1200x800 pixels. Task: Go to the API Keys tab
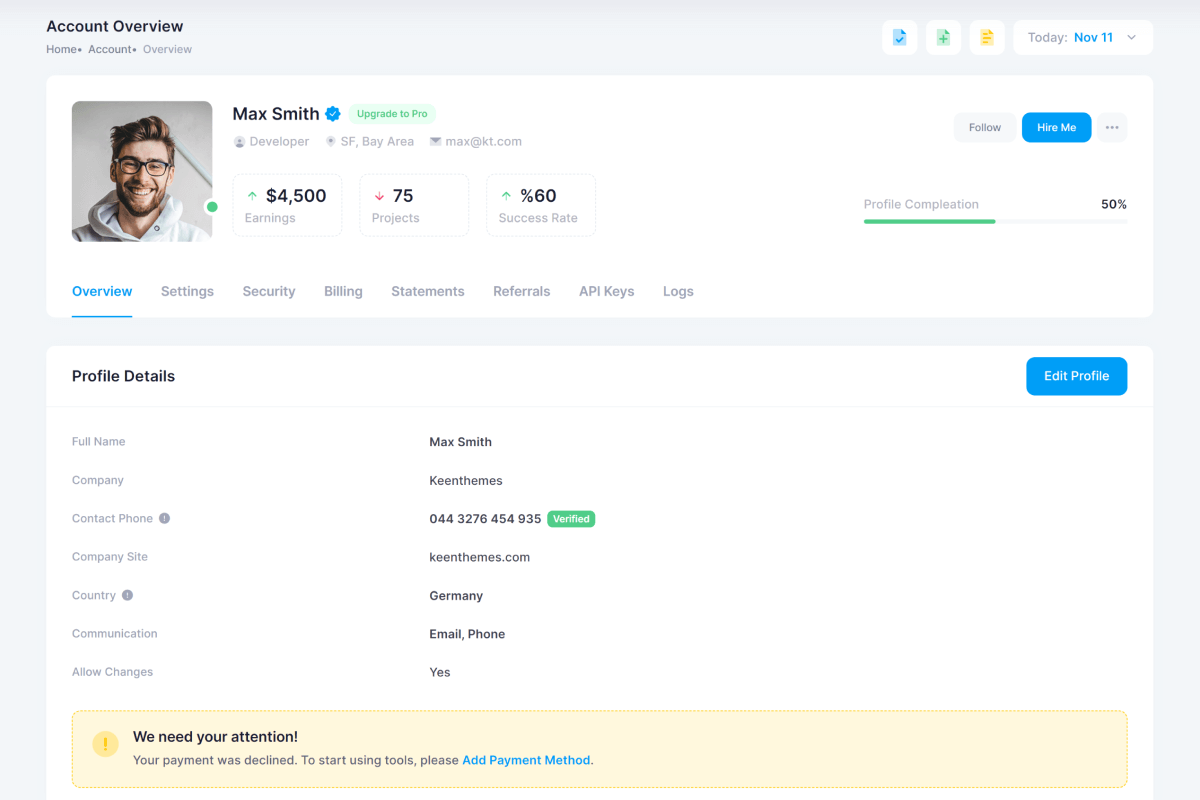click(606, 291)
